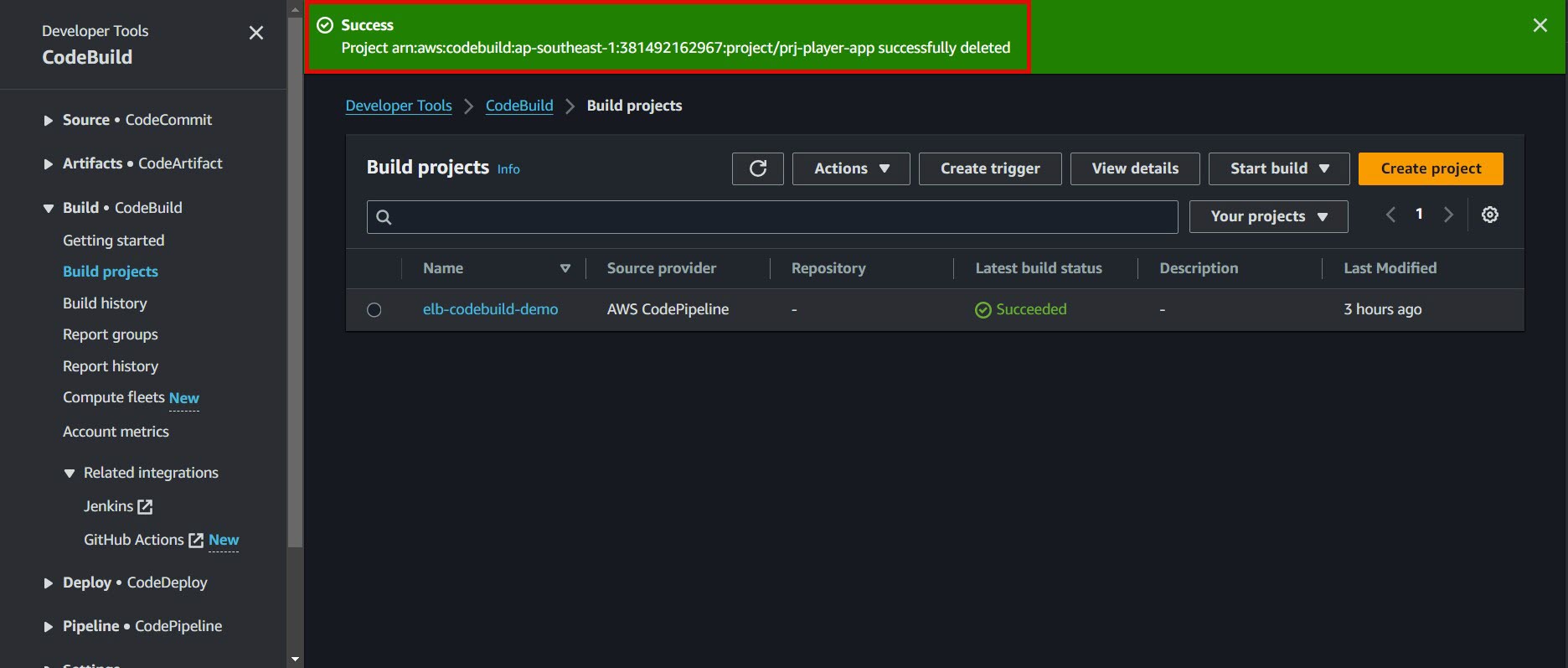Screen dimensions: 1568x668
Task: Expand Deploy • CodeDeploy section
Action: coord(49,583)
